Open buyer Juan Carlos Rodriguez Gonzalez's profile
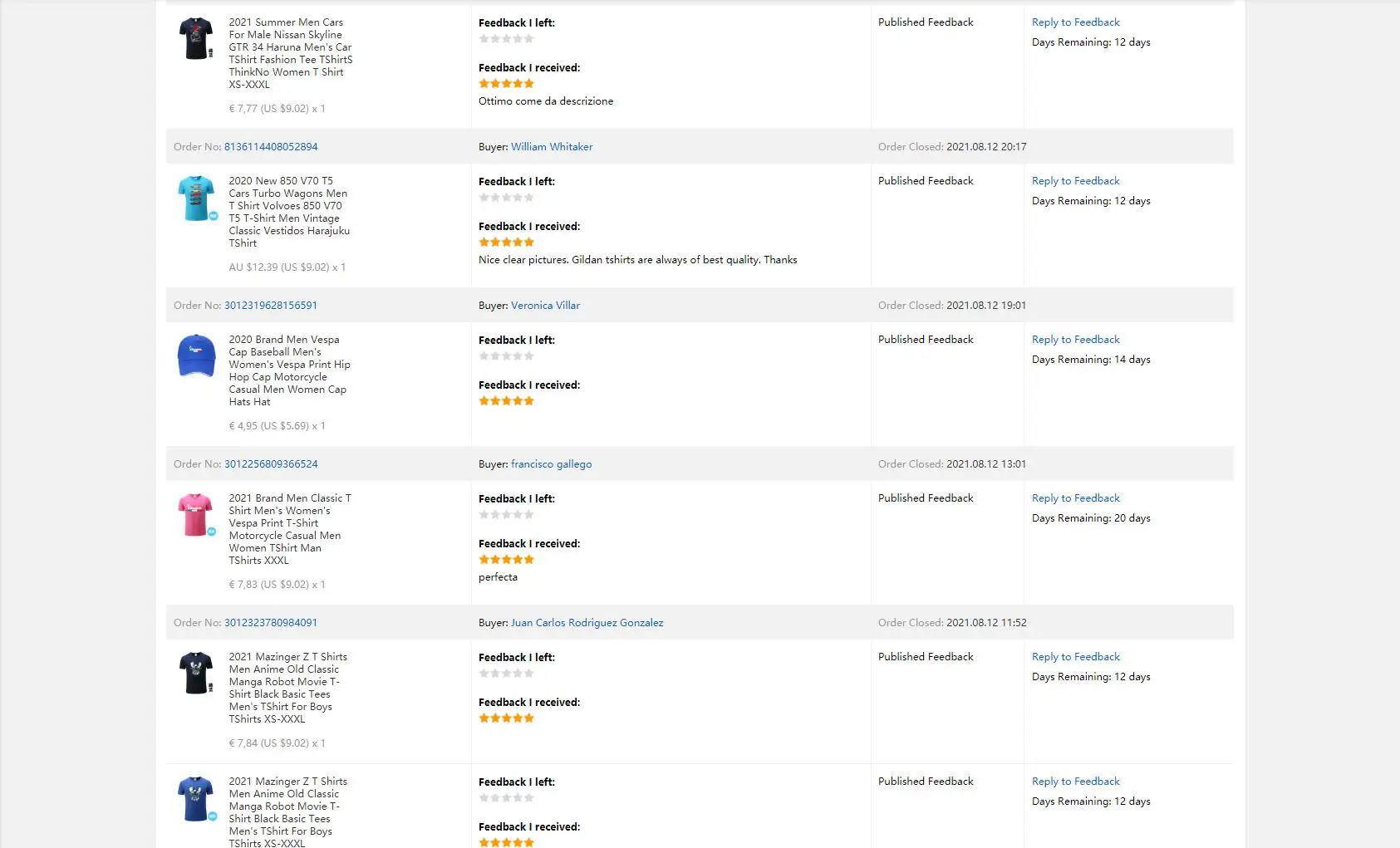This screenshot has height=848, width=1400. click(x=587, y=623)
